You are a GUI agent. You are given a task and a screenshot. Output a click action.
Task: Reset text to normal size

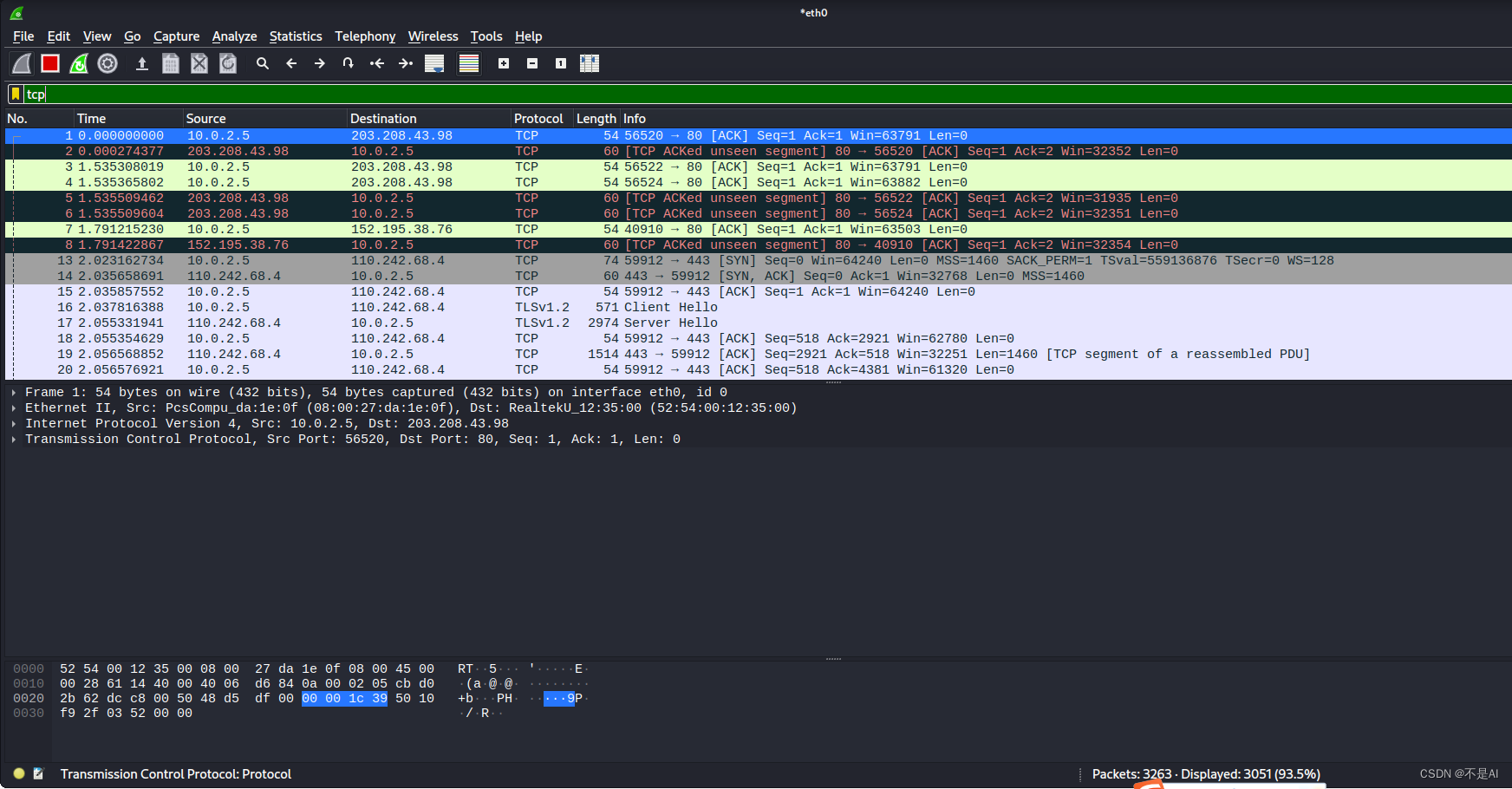click(x=561, y=63)
